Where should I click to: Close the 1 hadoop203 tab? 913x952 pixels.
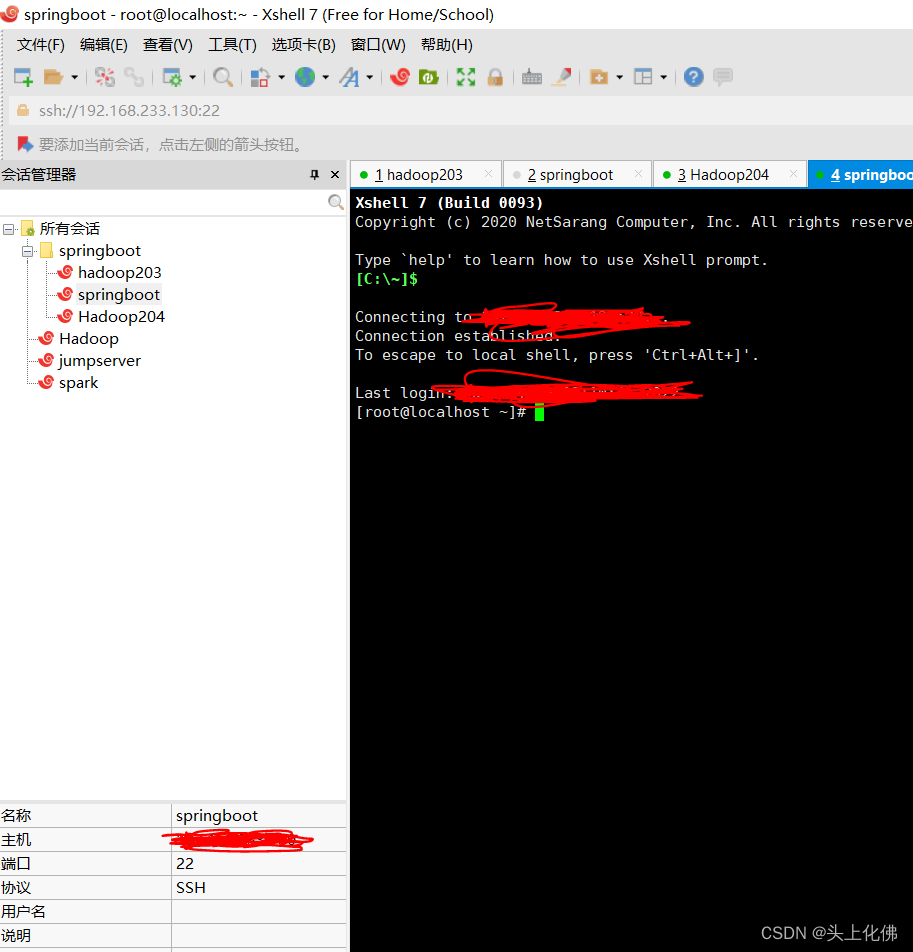point(489,174)
